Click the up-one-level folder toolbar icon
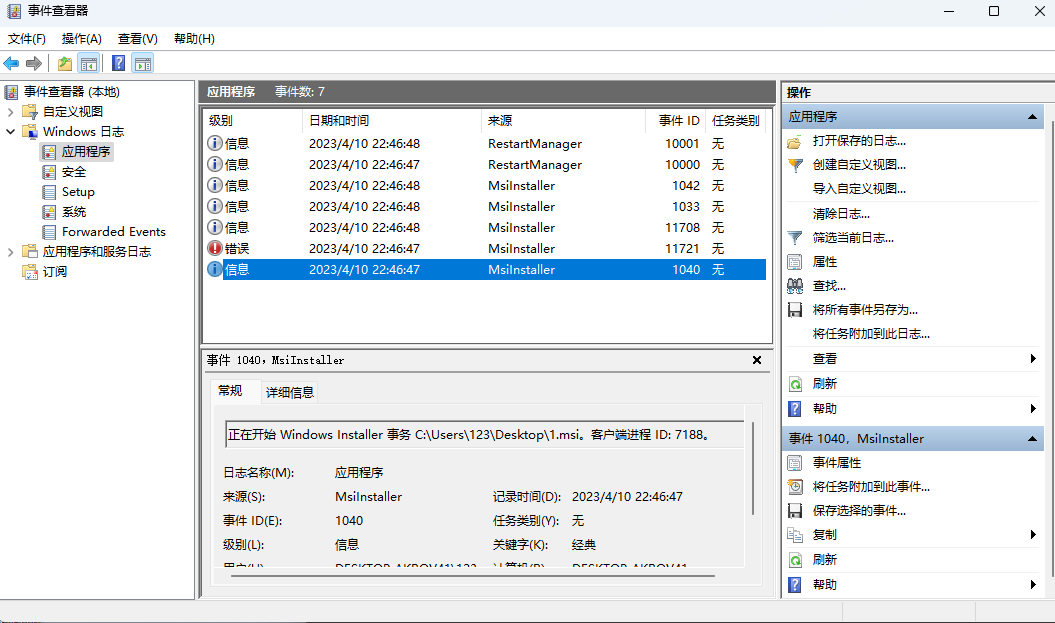 click(x=65, y=64)
